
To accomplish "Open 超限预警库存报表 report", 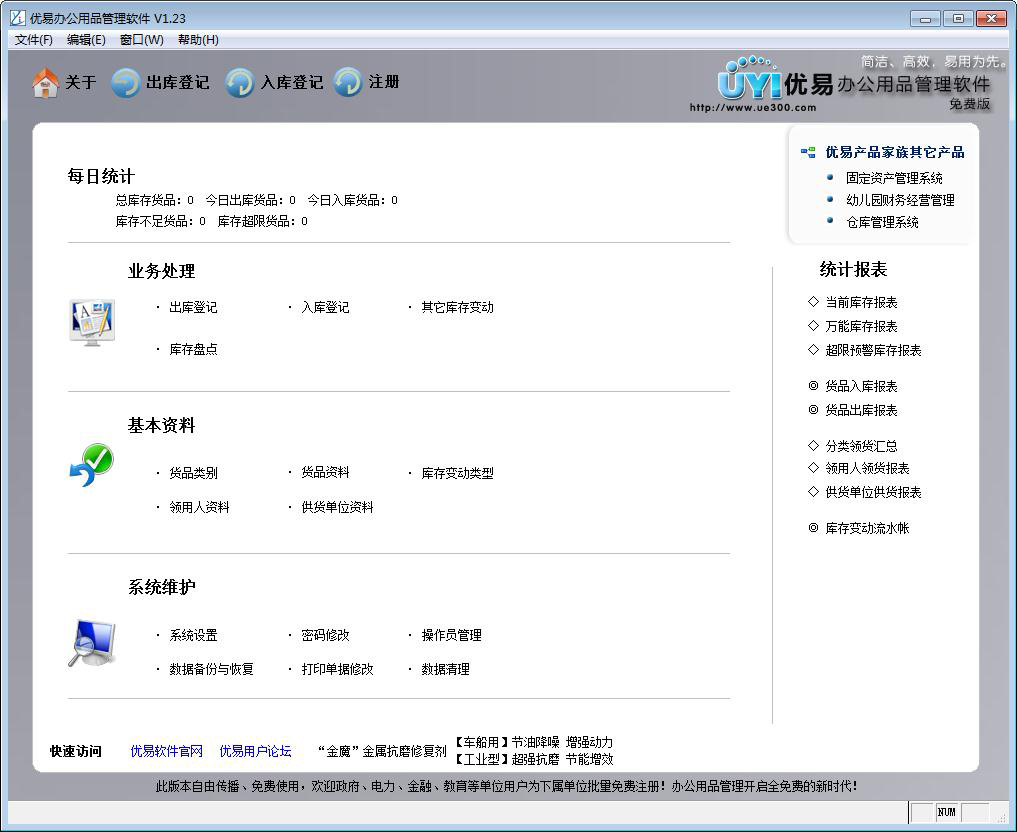I will pyautogui.click(x=873, y=351).
